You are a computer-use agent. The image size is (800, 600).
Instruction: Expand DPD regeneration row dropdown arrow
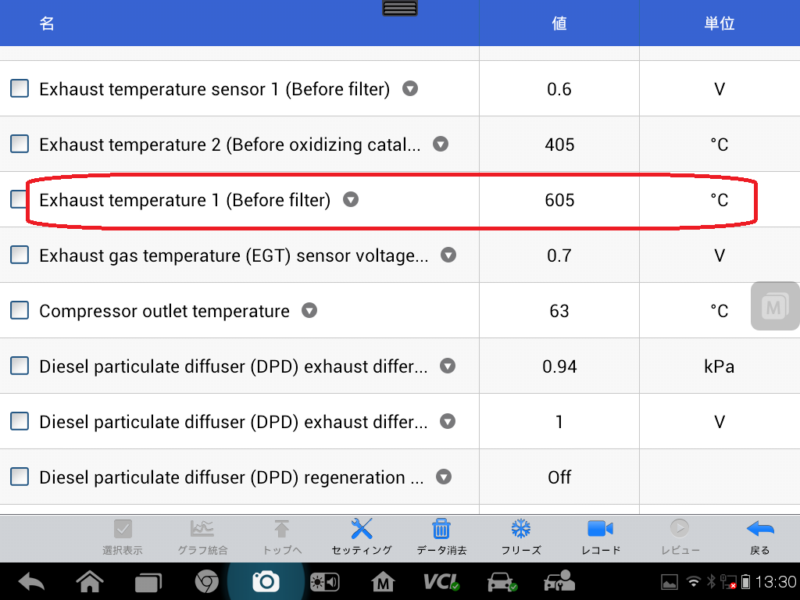tap(444, 477)
